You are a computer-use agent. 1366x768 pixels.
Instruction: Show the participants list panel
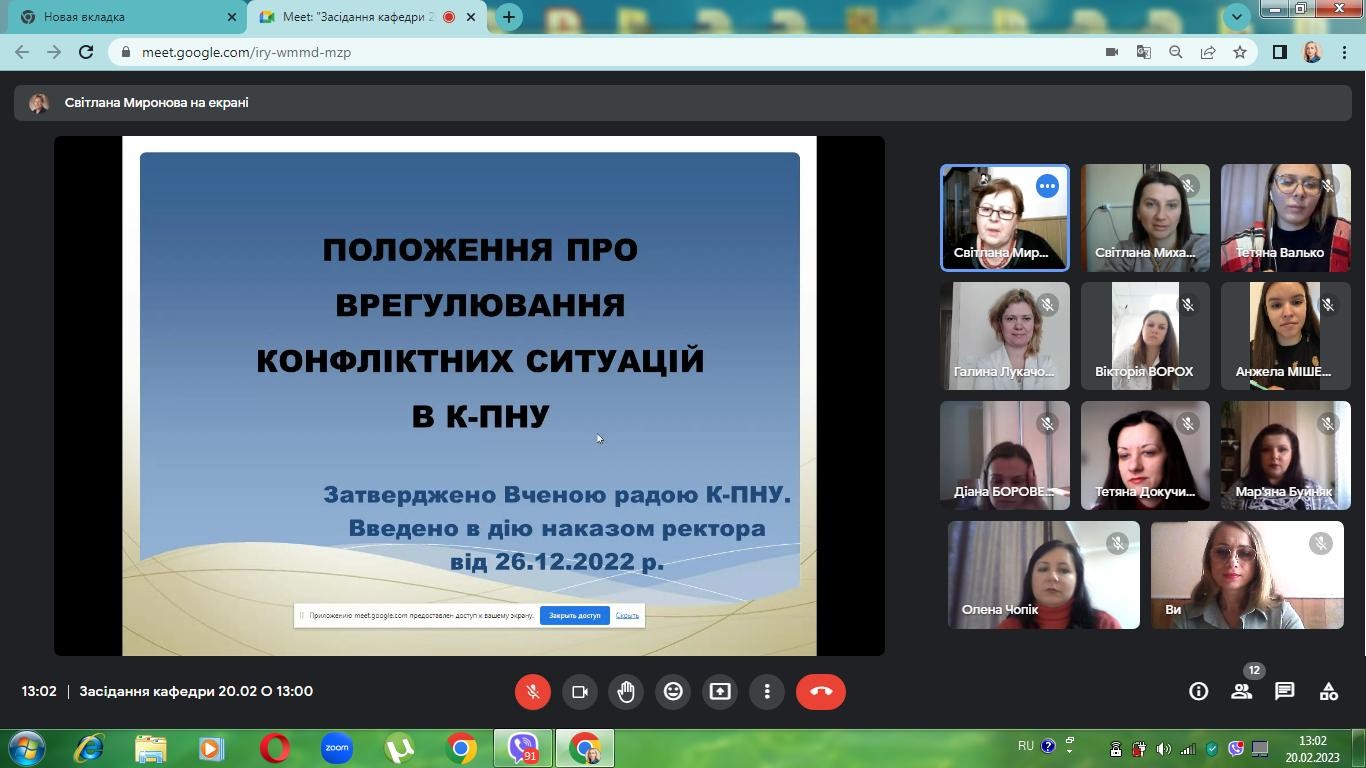coord(1241,691)
